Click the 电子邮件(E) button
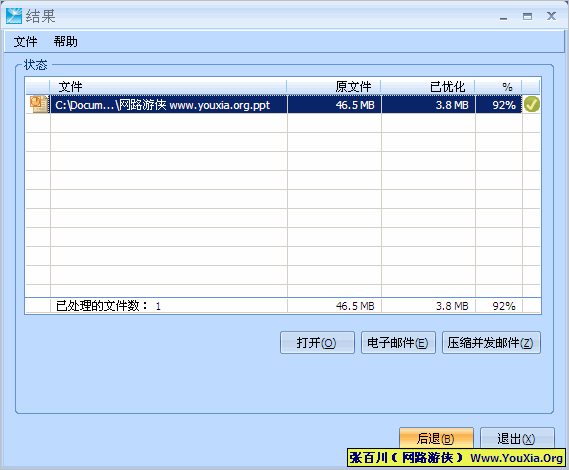Image resolution: width=569 pixels, height=470 pixels. (398, 342)
